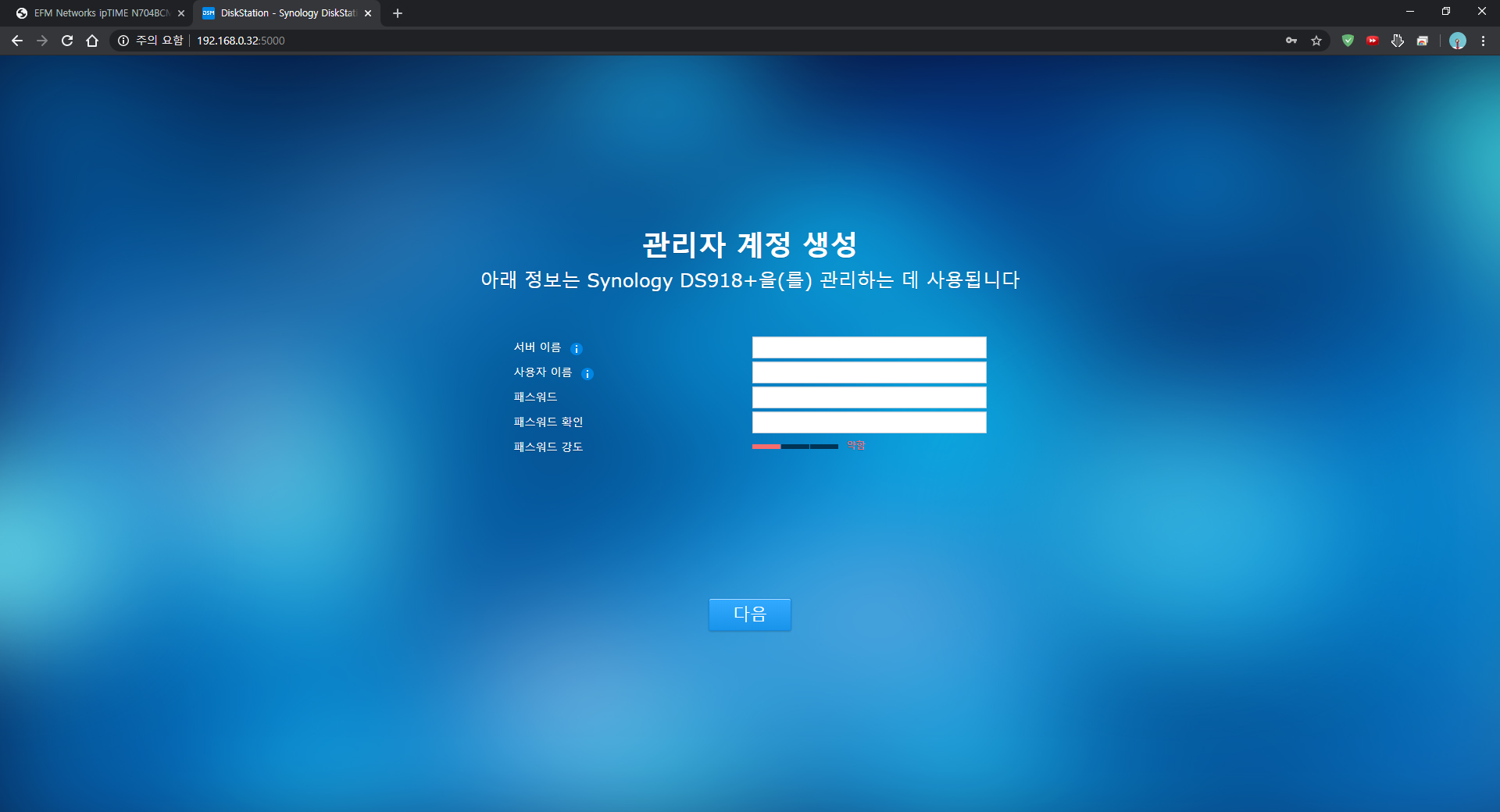This screenshot has height=812, width=1500.
Task: Click the red 약함 strength text
Action: [856, 446]
